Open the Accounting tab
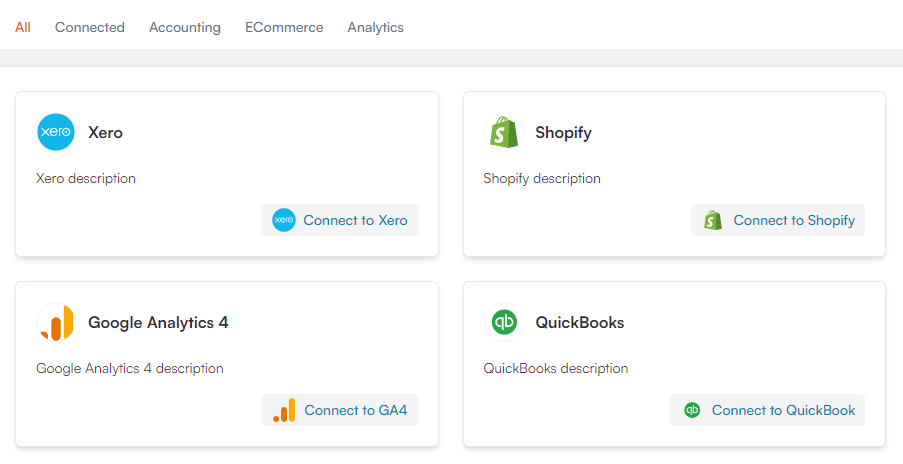 coord(185,28)
